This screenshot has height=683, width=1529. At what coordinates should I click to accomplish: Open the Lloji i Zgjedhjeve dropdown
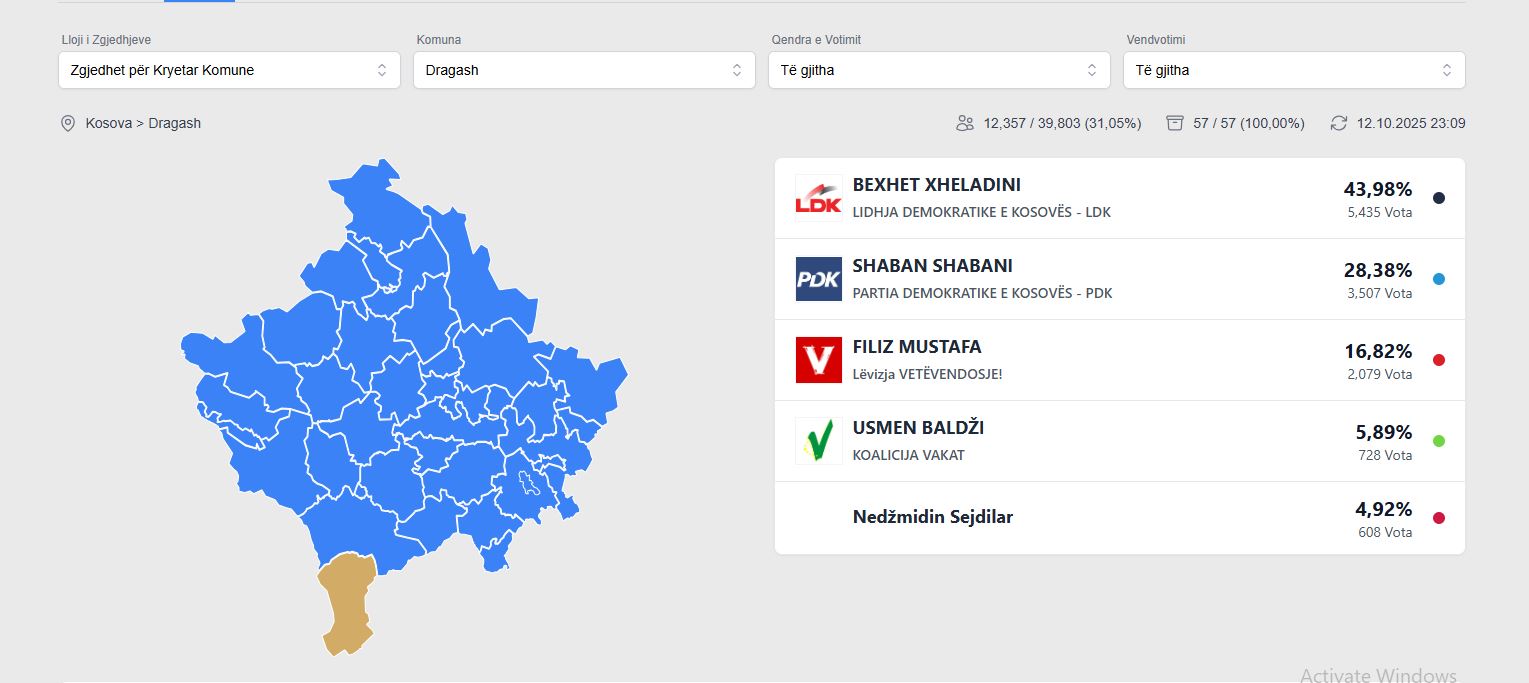coord(229,70)
